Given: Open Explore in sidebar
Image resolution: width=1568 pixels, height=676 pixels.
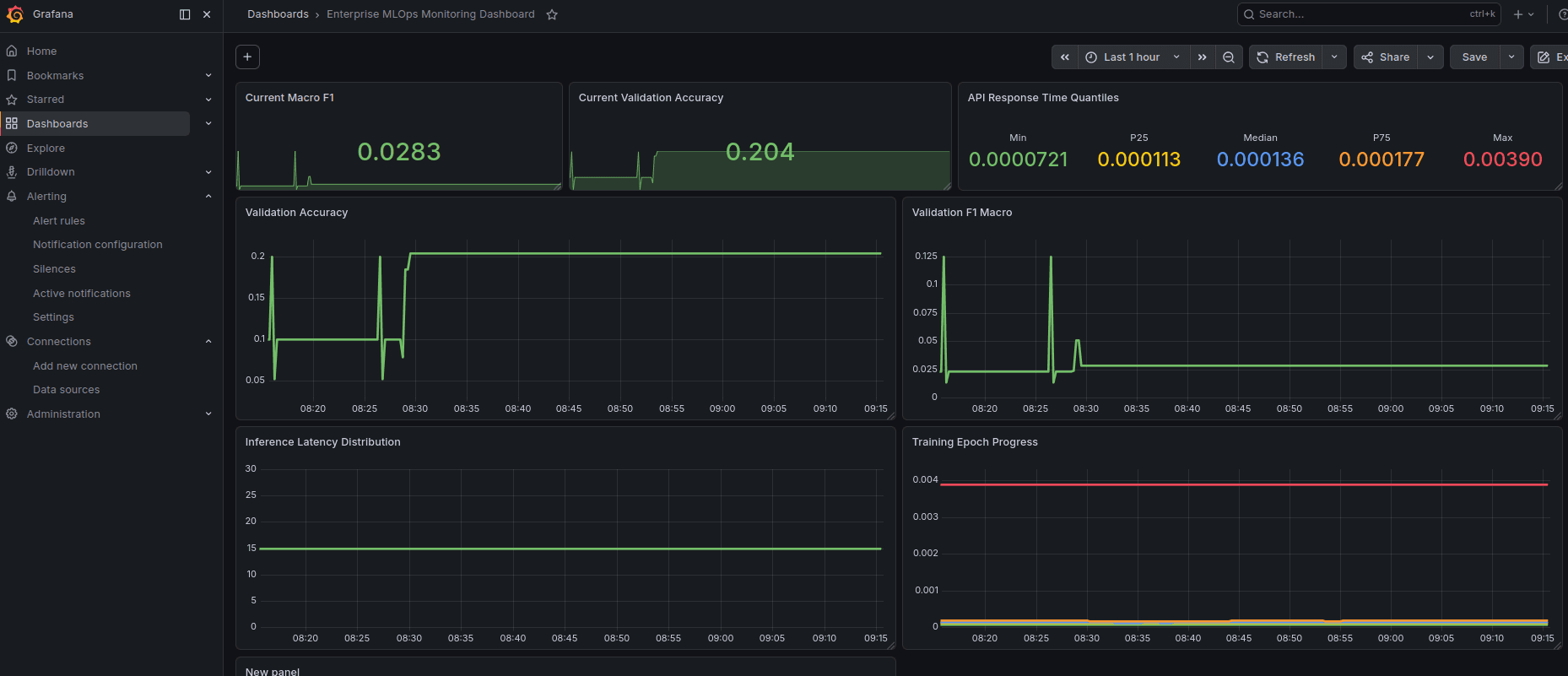Looking at the screenshot, I should 46,149.
